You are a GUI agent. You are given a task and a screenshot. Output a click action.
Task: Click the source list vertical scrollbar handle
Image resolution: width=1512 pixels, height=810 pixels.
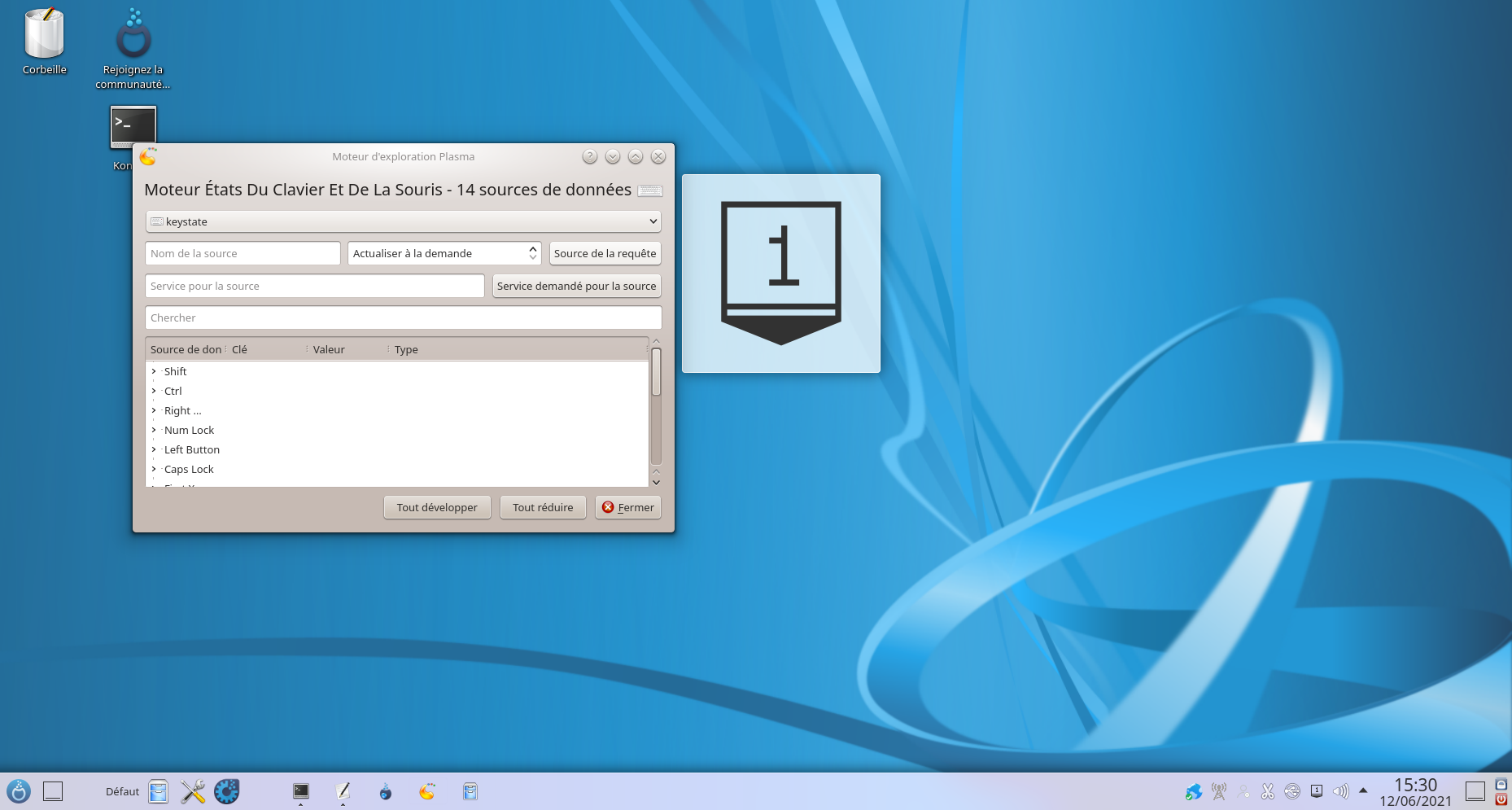656,371
